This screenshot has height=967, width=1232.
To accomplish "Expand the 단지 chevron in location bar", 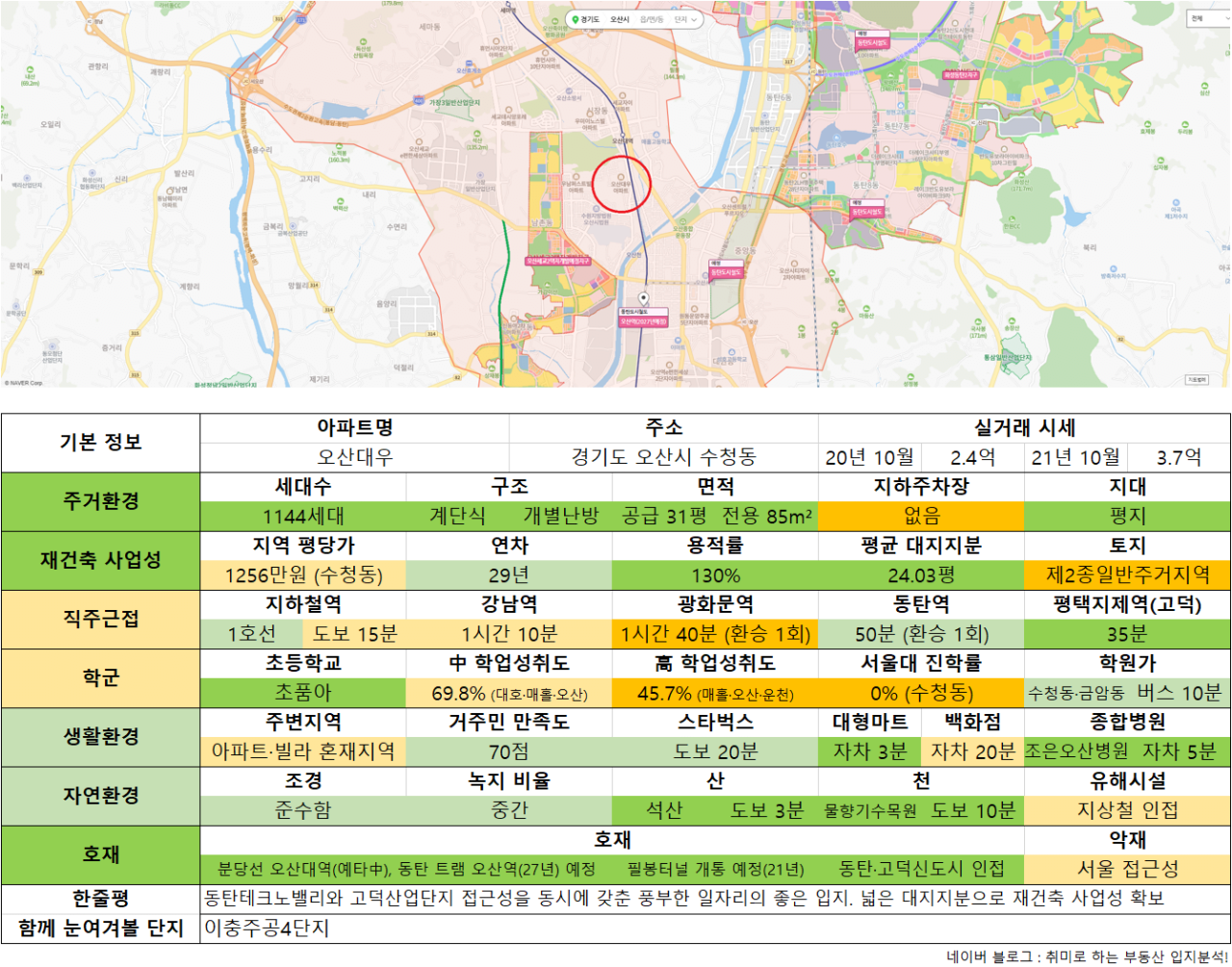I will (x=694, y=19).
